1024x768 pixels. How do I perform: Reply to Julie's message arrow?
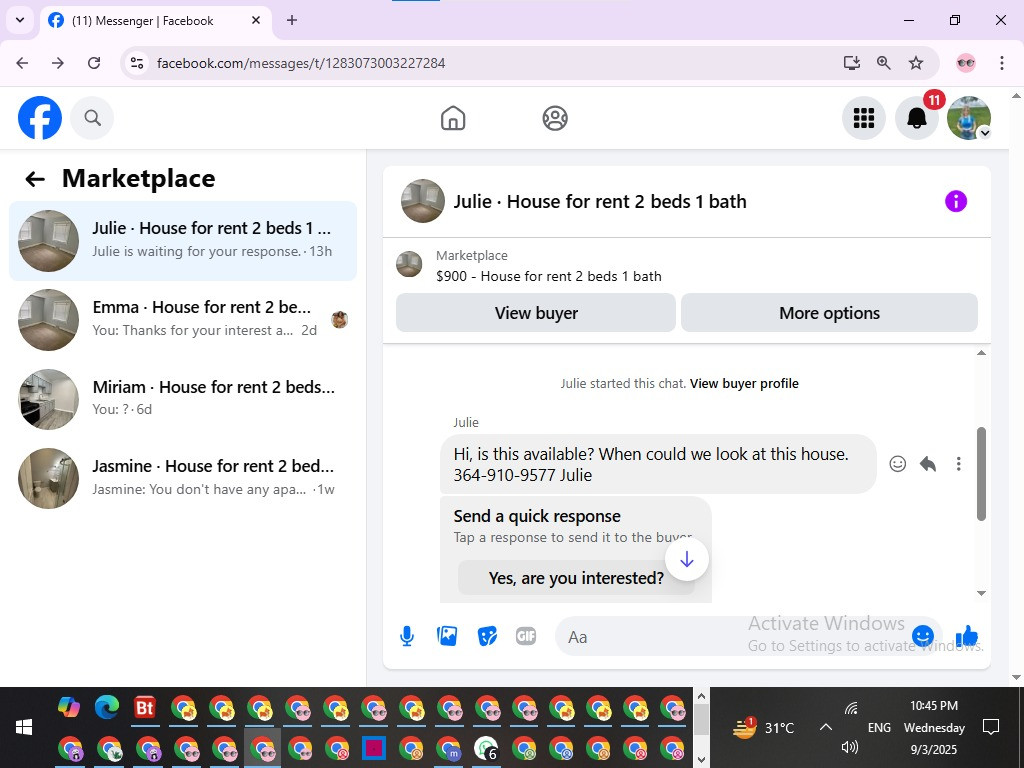(x=927, y=464)
